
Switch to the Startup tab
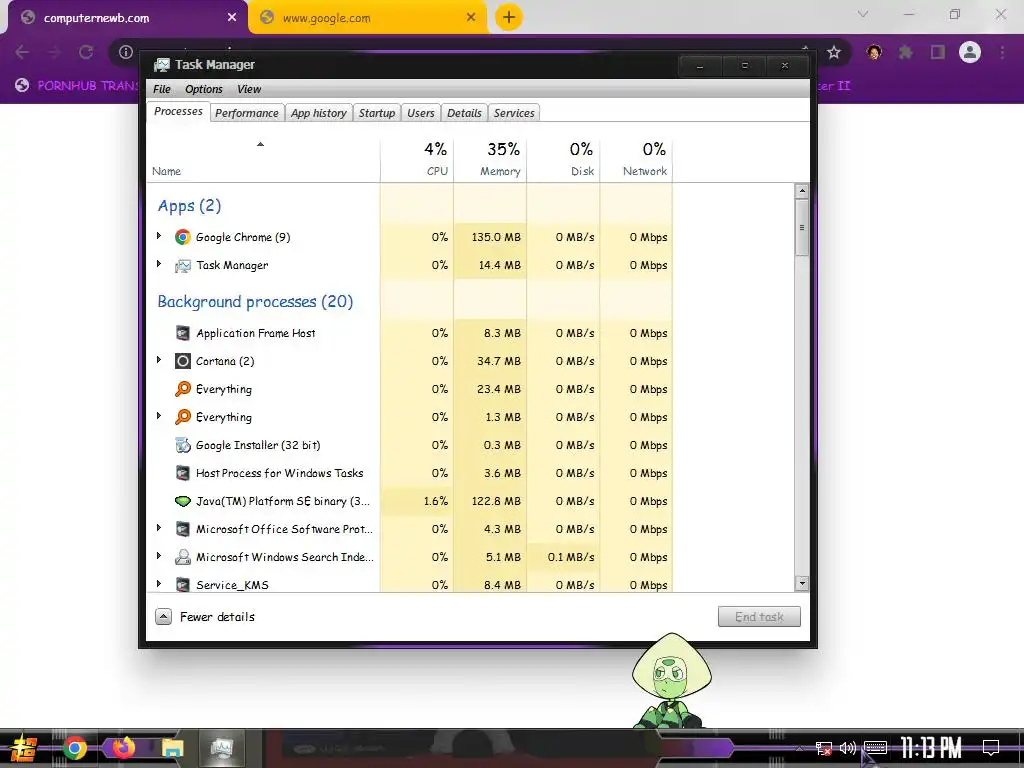[x=377, y=113]
